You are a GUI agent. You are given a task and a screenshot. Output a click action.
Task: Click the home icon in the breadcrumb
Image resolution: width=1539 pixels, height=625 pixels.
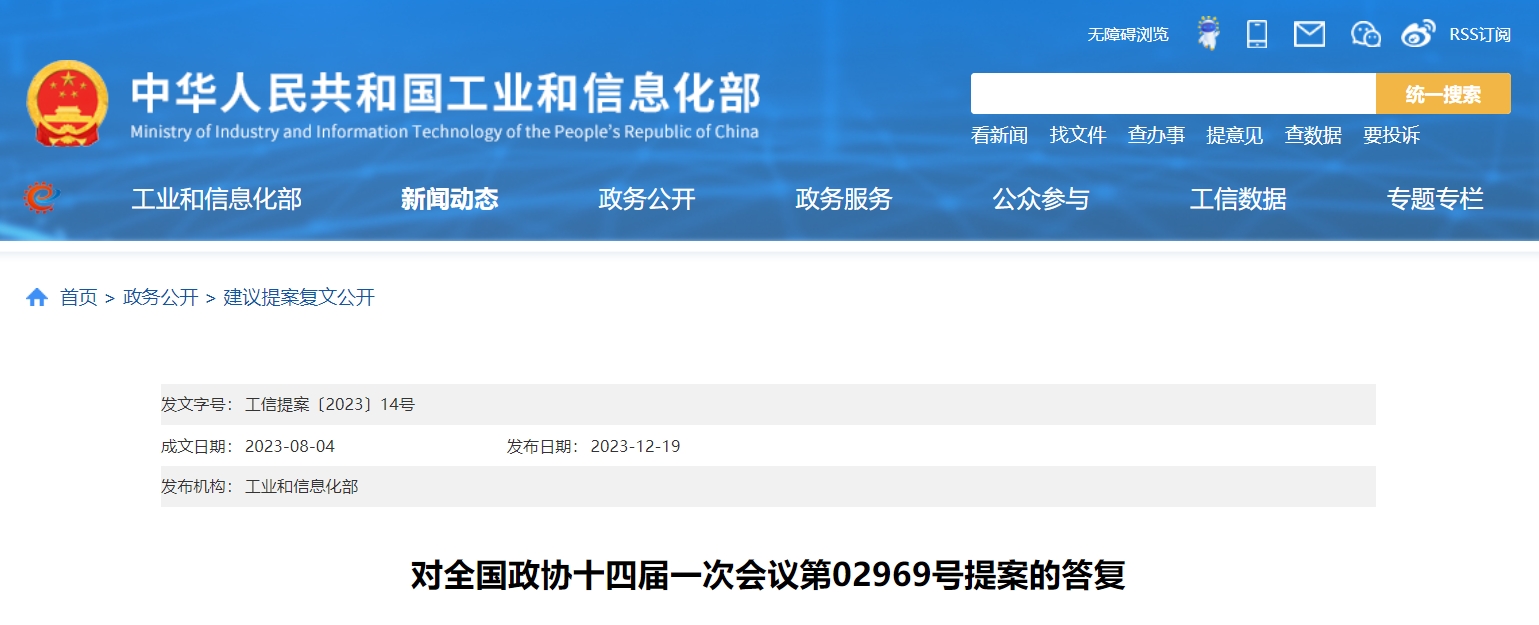coord(37,296)
